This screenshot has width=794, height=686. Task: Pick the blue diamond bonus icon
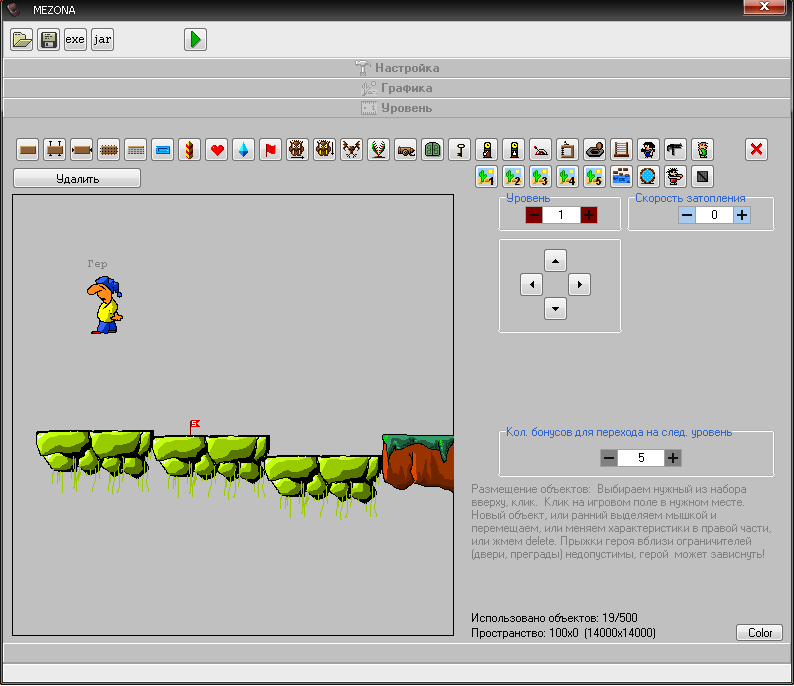coord(244,150)
